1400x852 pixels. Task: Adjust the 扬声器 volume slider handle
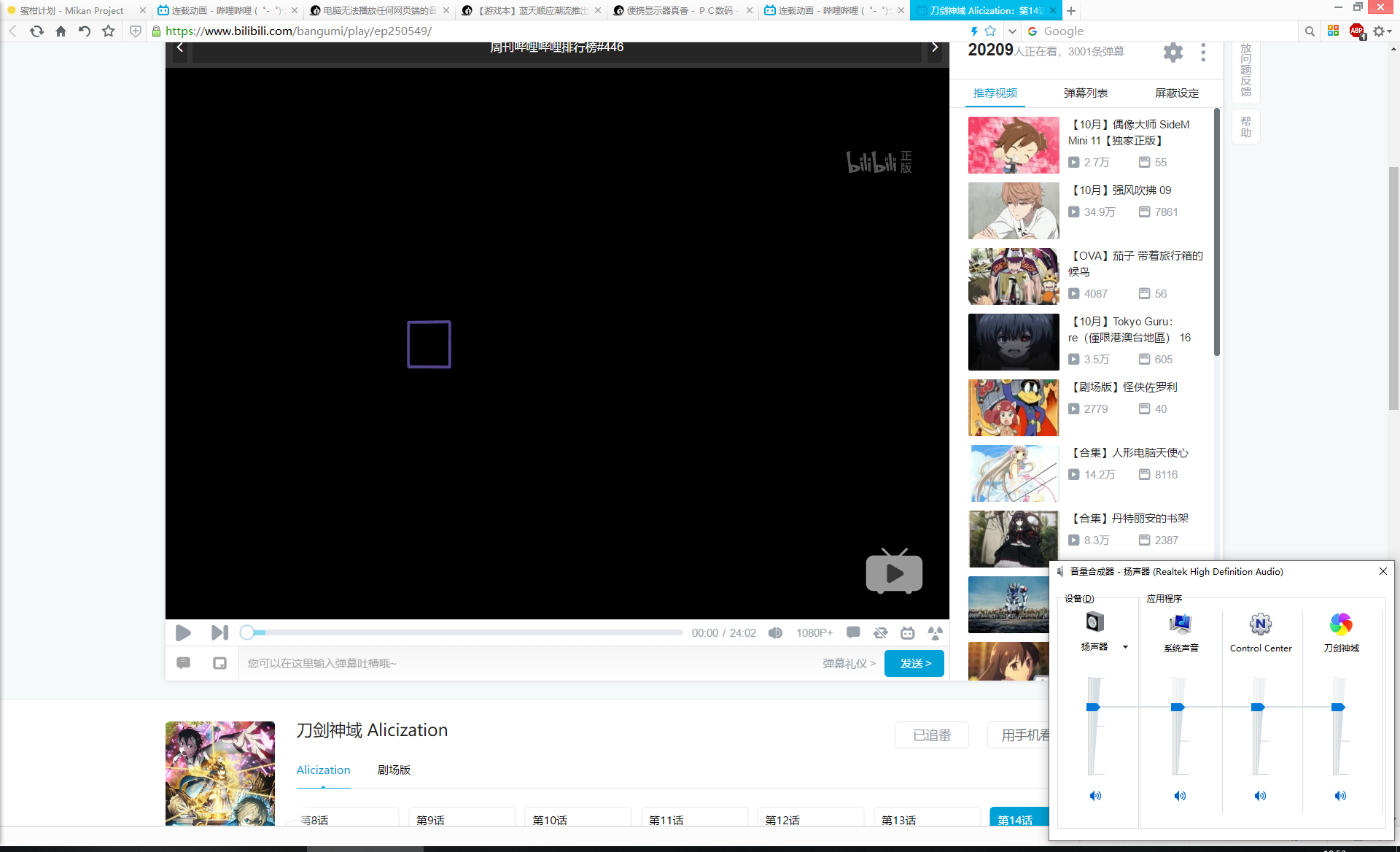[1093, 707]
